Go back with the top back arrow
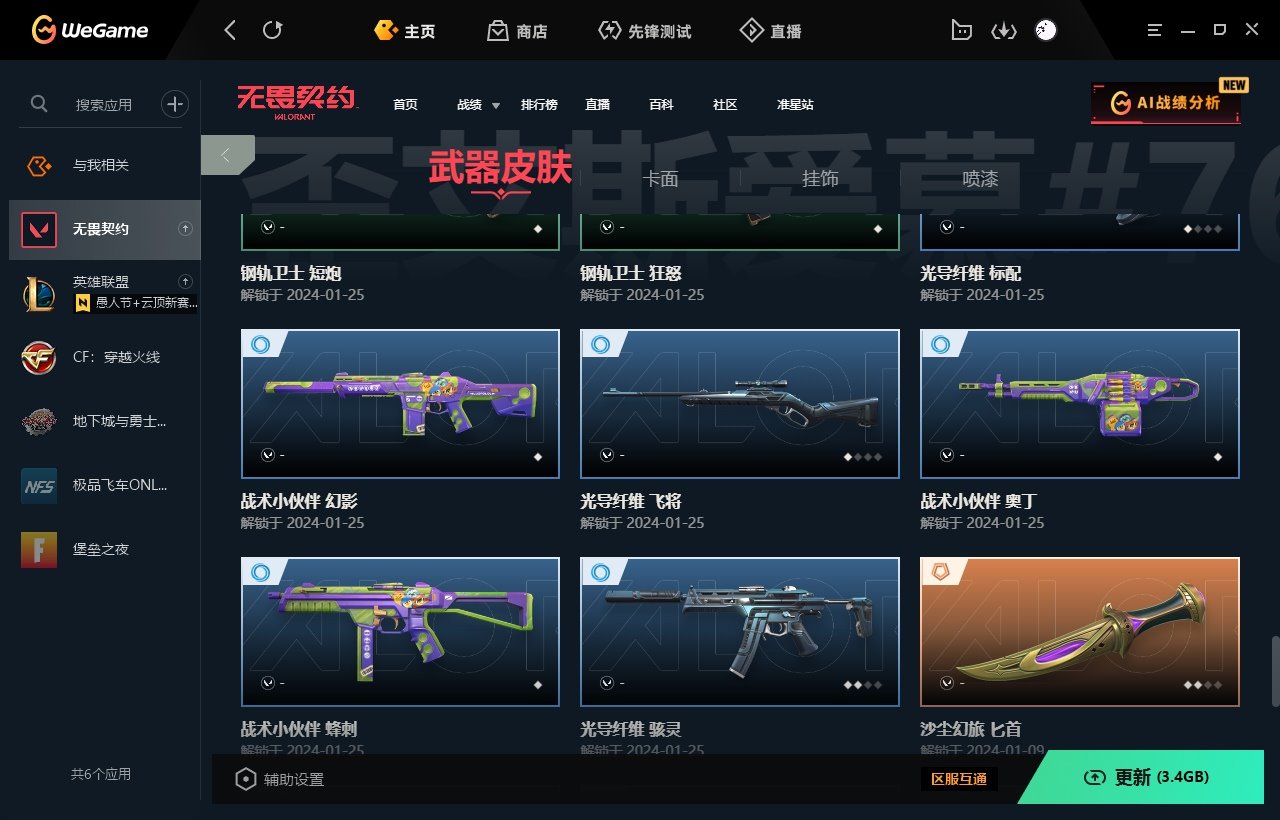This screenshot has width=1280, height=820. tap(230, 31)
